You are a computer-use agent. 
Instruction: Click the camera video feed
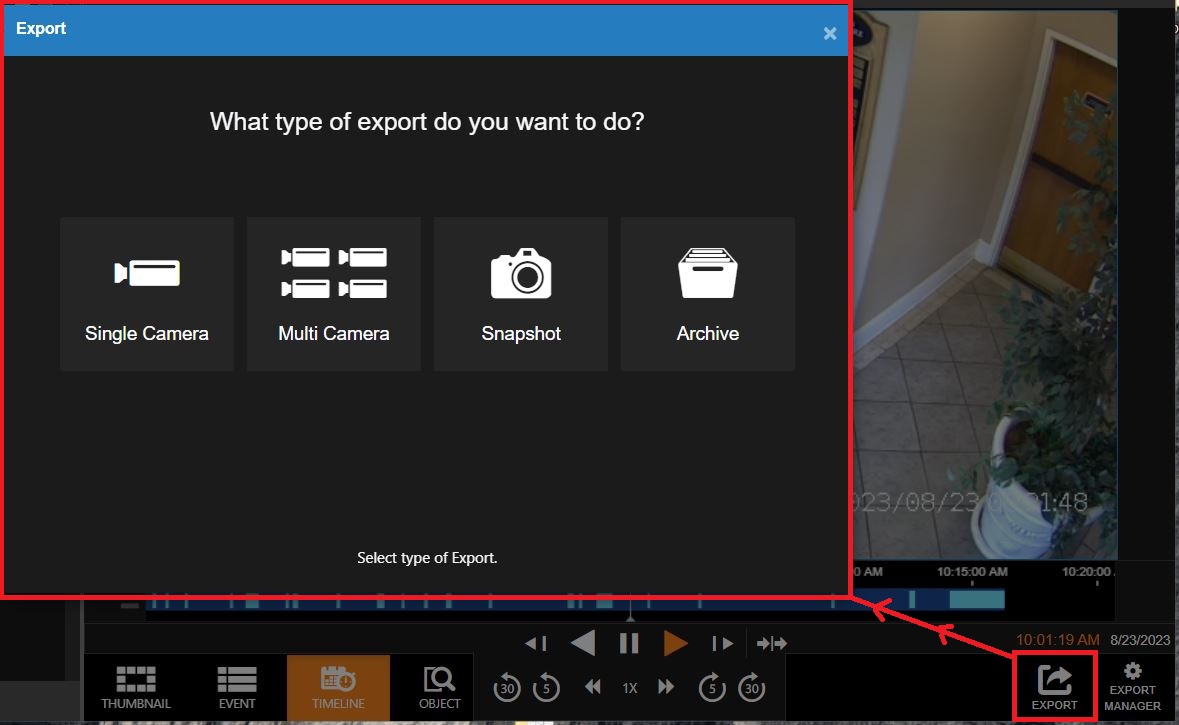point(985,284)
